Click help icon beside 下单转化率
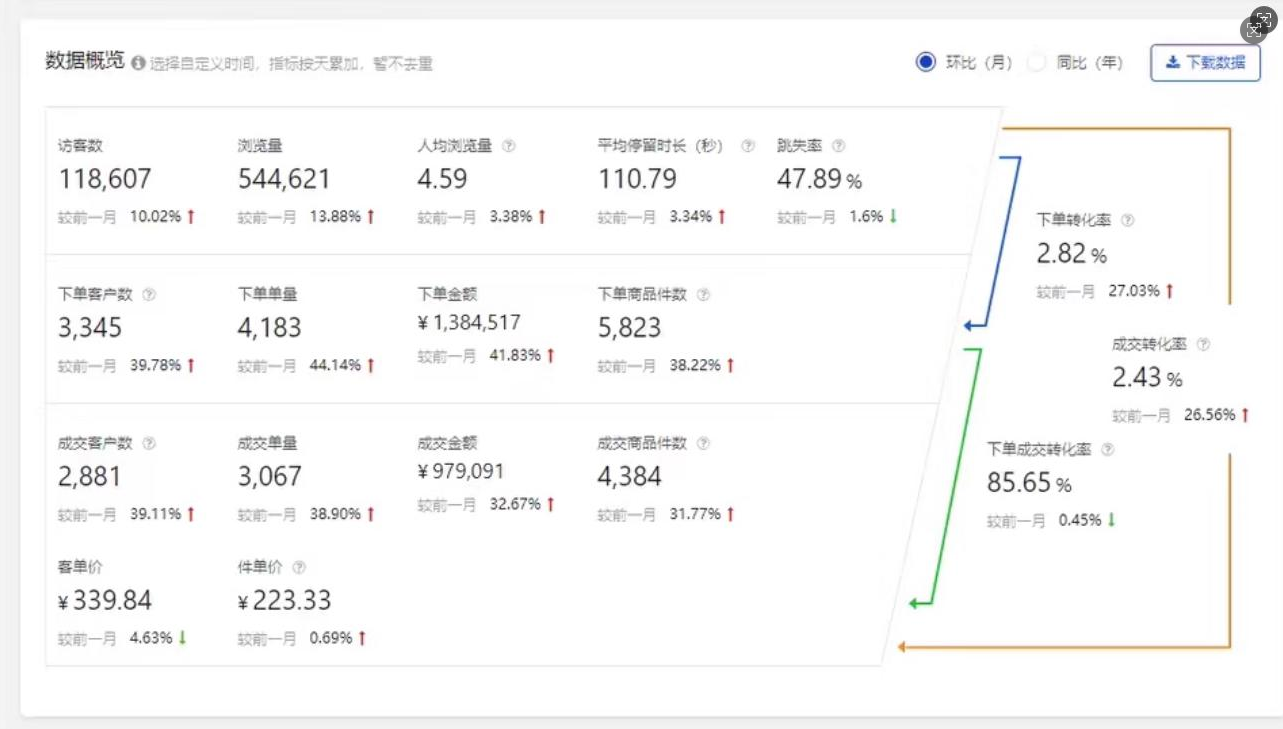 [x=1128, y=220]
